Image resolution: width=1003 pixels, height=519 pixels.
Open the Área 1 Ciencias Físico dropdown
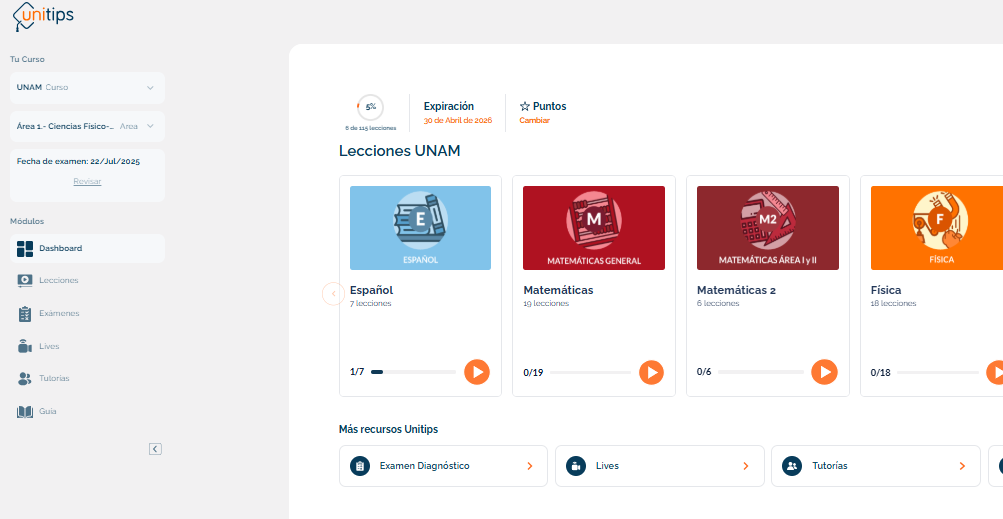88,127
